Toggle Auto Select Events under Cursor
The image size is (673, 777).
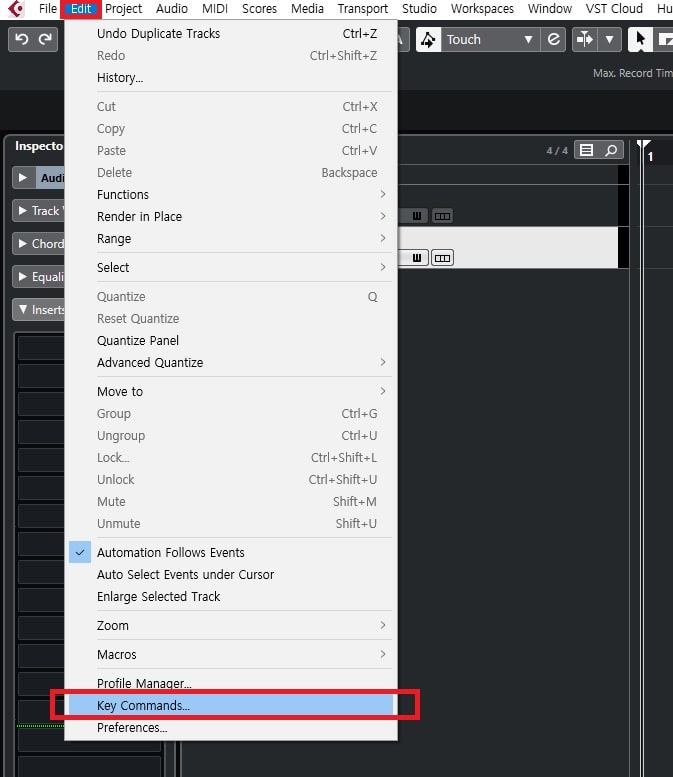231,574
